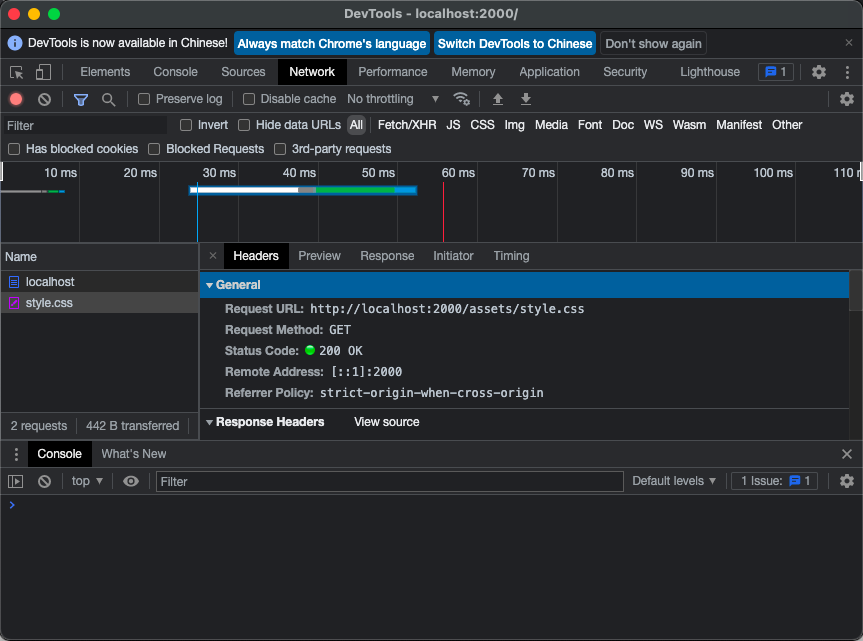Focus the console Filter input field
863x641 pixels.
tap(390, 481)
